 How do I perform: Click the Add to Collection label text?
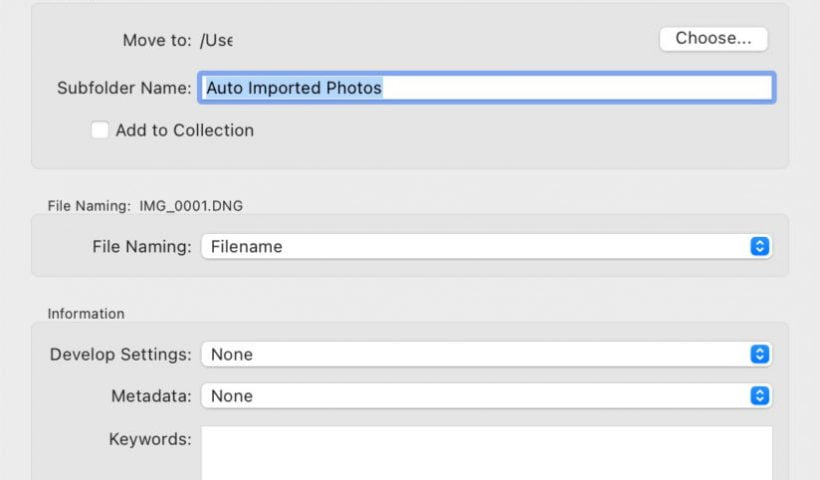pos(184,130)
